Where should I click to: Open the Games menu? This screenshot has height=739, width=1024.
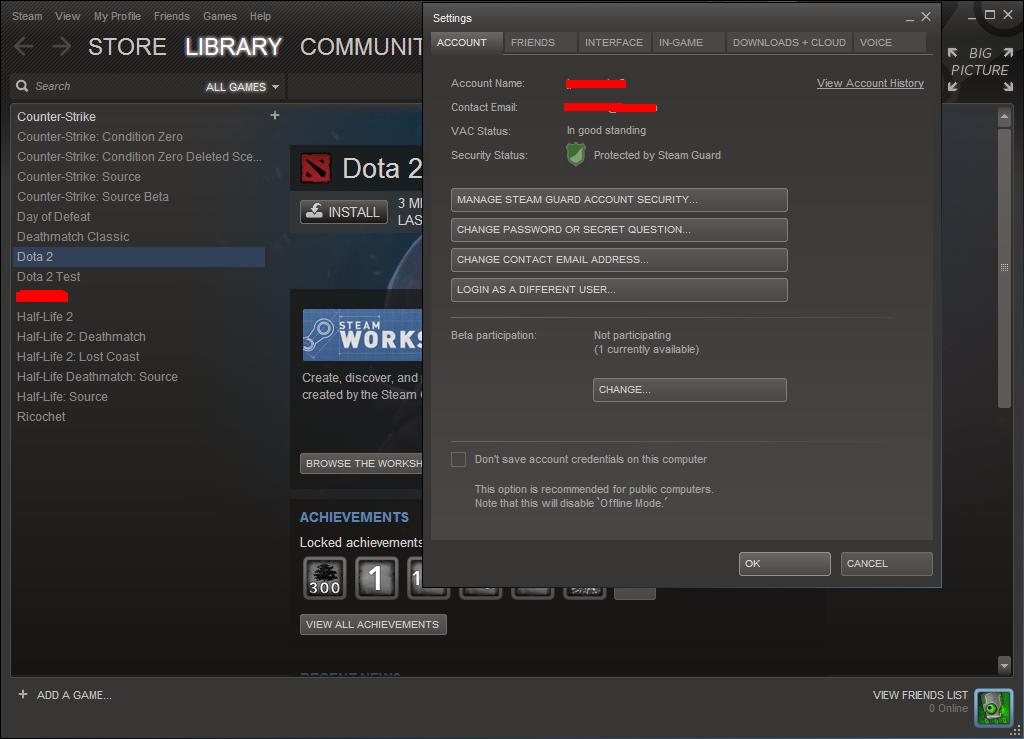219,16
